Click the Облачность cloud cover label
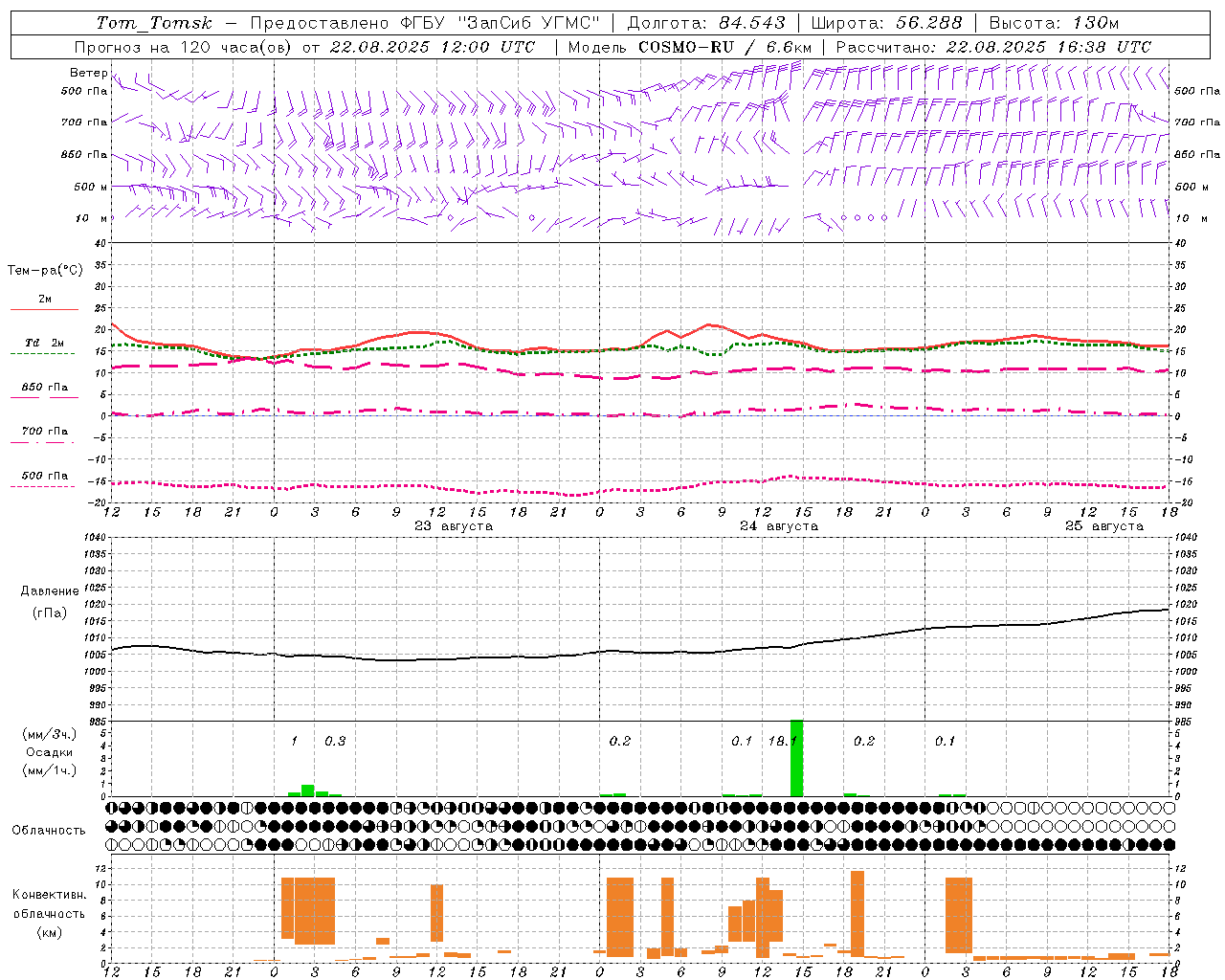 49,831
